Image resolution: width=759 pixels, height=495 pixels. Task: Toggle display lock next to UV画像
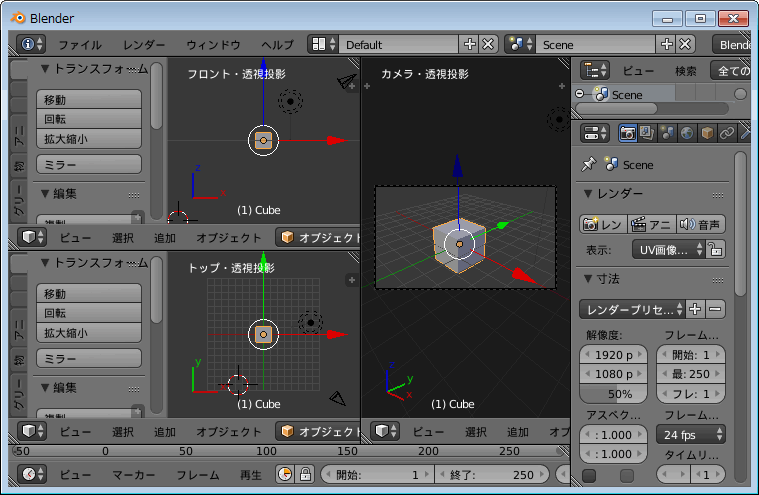(x=715, y=250)
